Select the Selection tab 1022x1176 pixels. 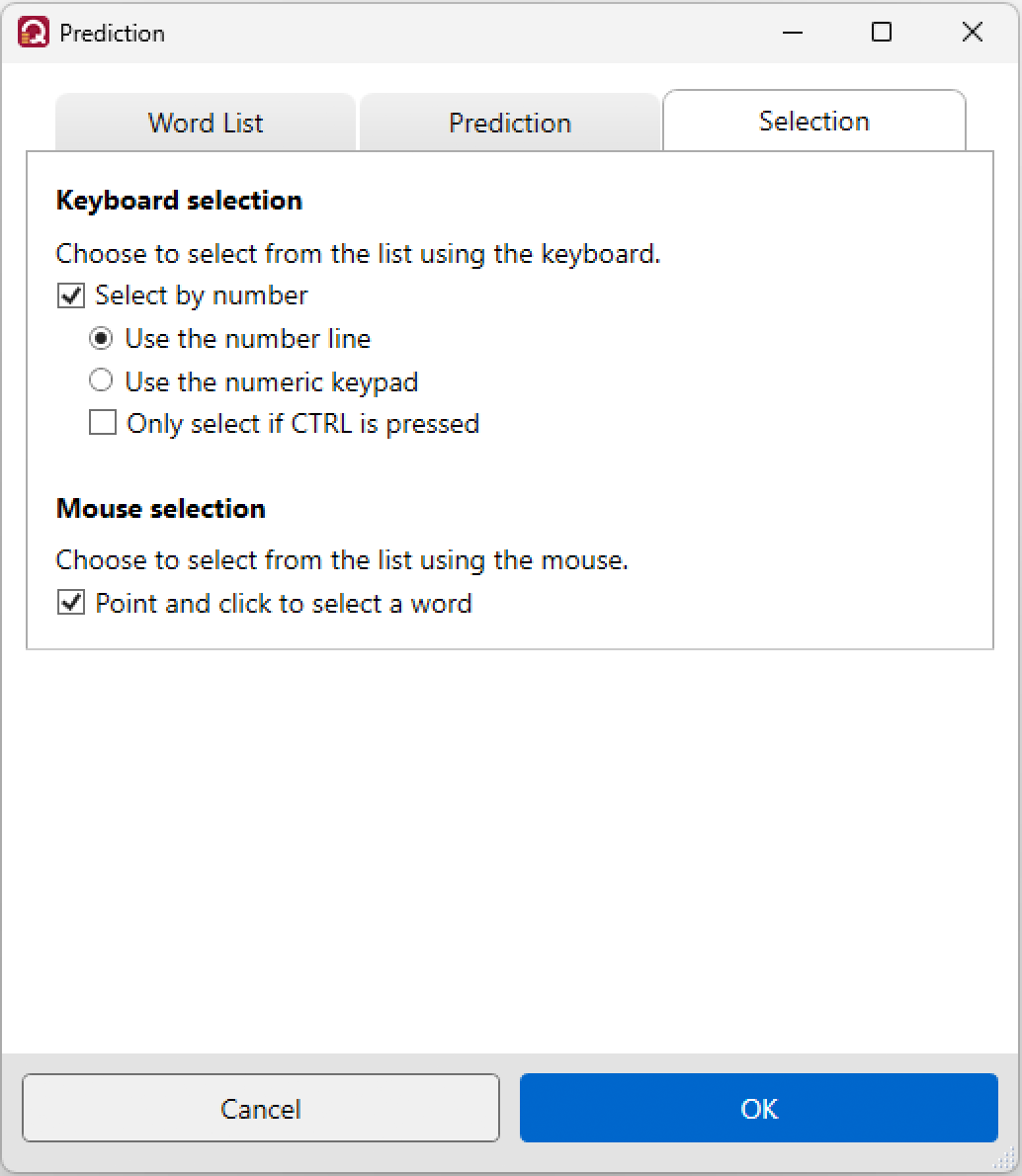click(814, 121)
